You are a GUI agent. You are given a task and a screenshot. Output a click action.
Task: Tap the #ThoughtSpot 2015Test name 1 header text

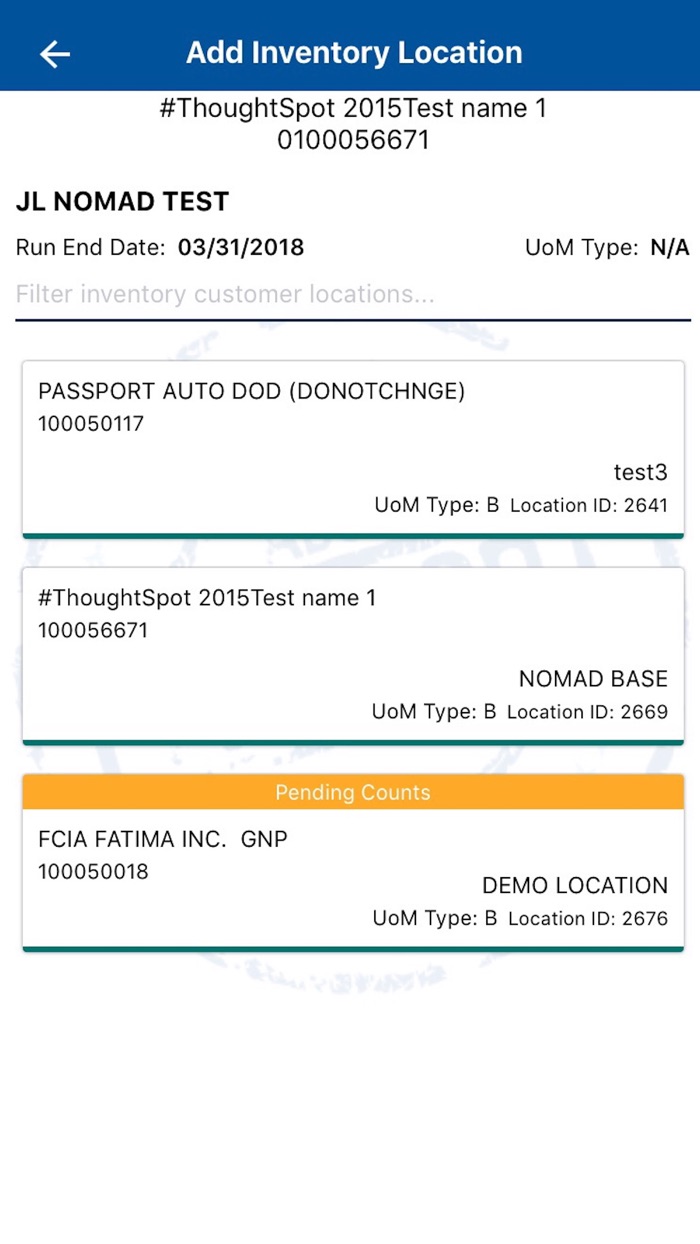point(352,108)
